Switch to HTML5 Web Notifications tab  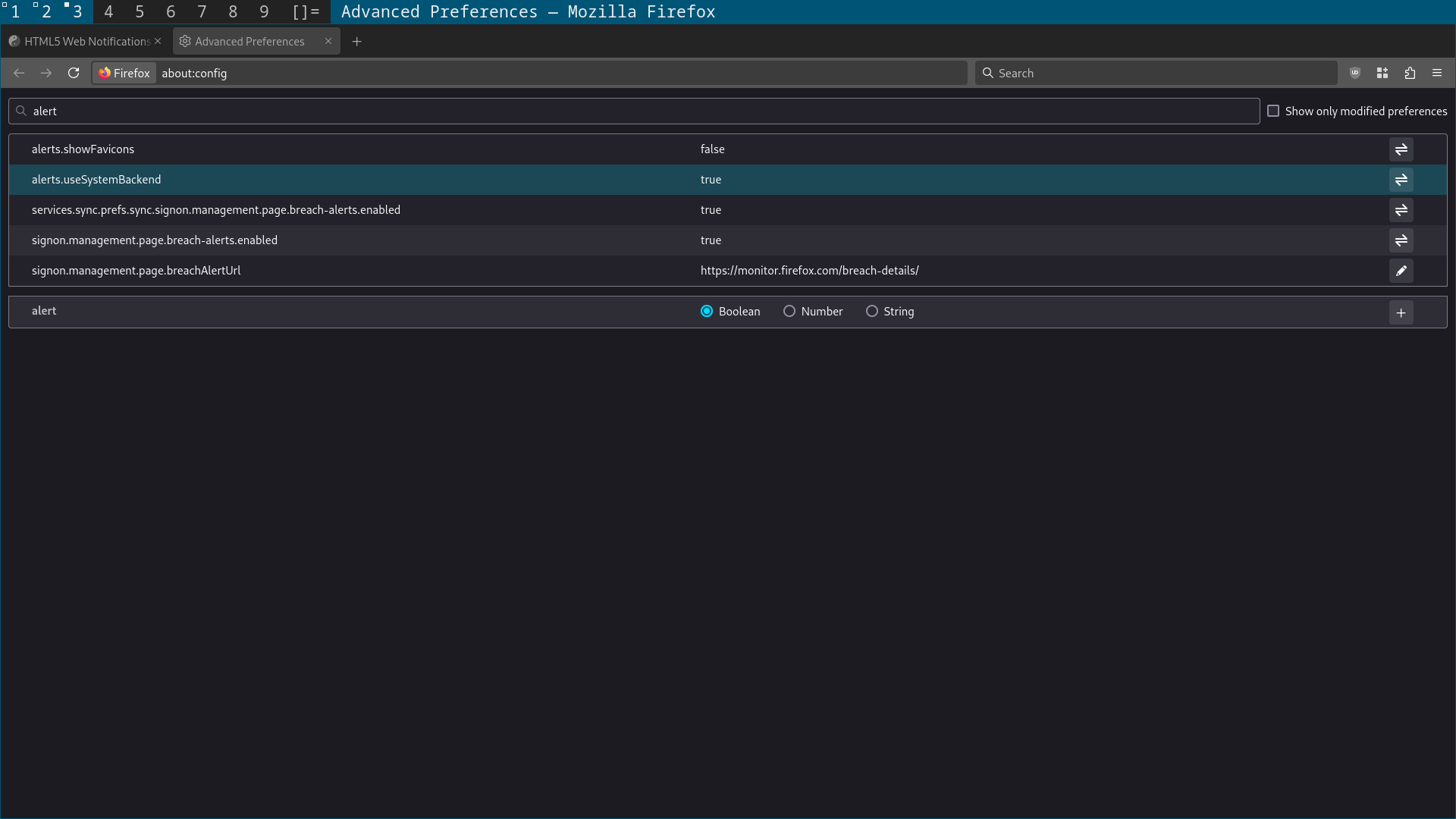pyautogui.click(x=80, y=41)
